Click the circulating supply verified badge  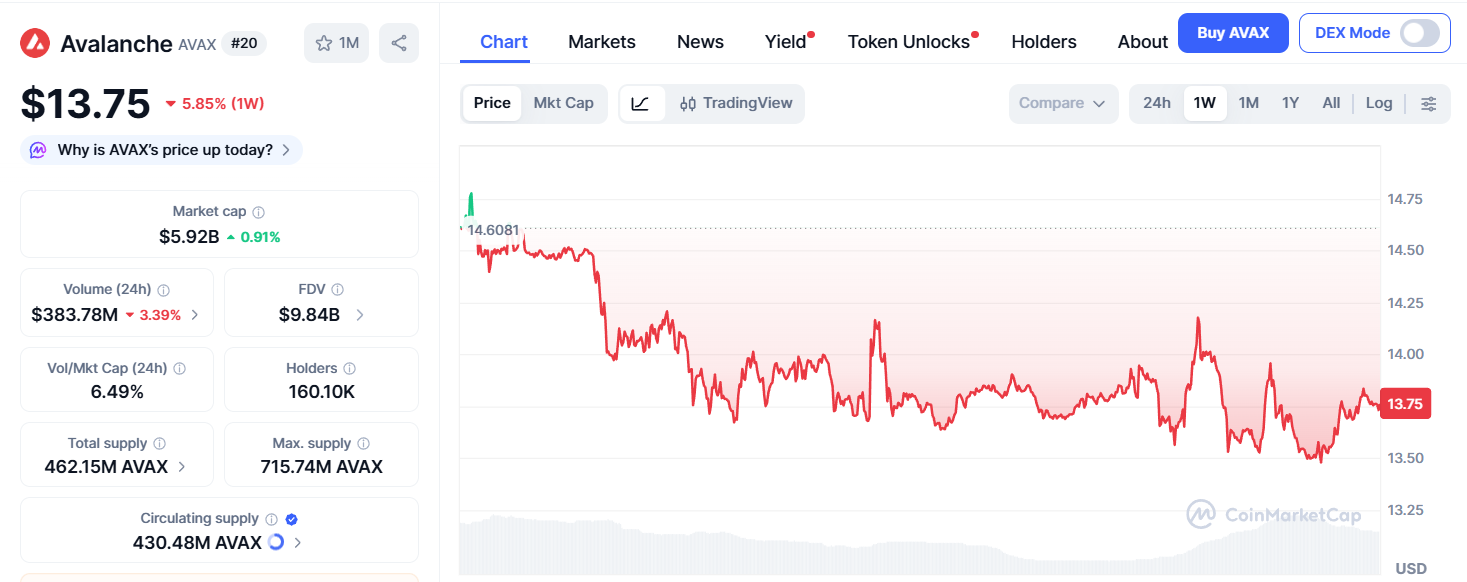coord(292,518)
